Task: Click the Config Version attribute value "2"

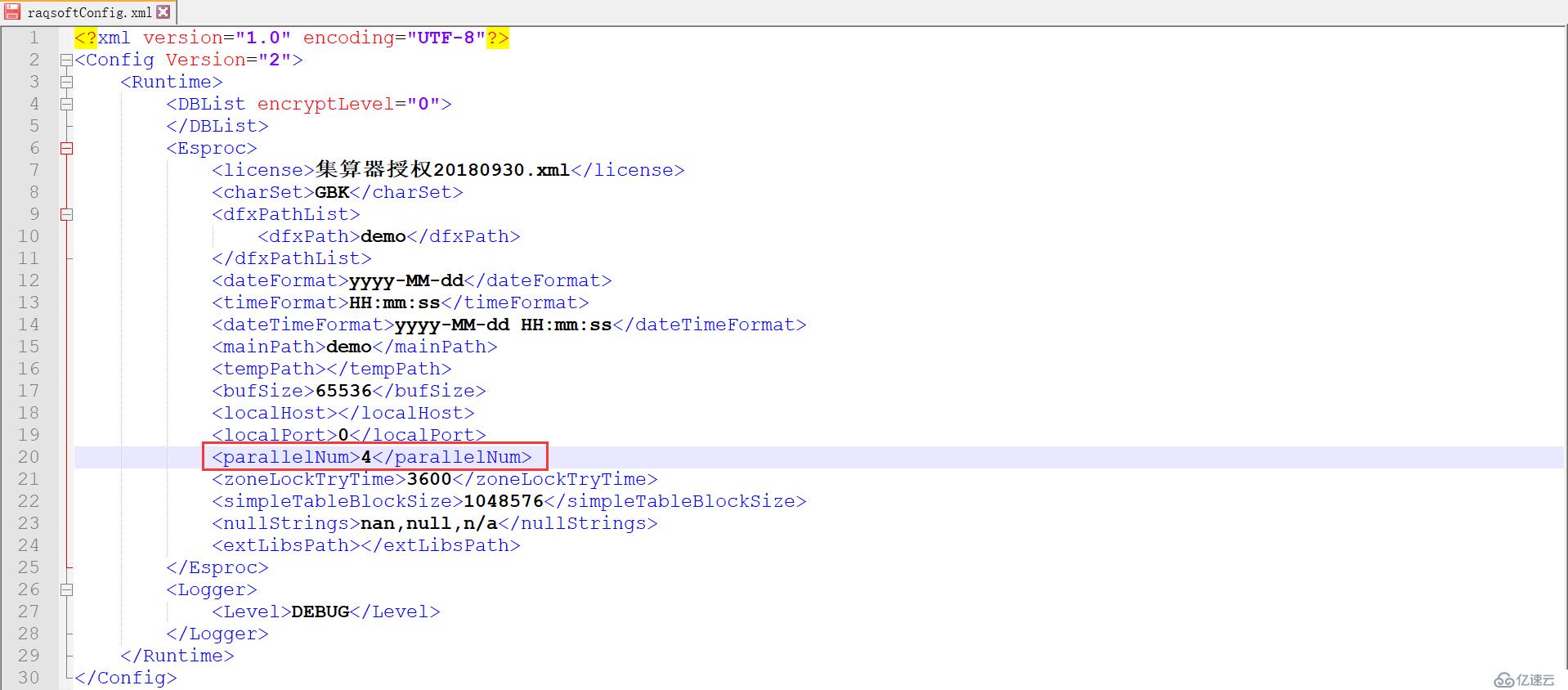Action: pos(275,60)
